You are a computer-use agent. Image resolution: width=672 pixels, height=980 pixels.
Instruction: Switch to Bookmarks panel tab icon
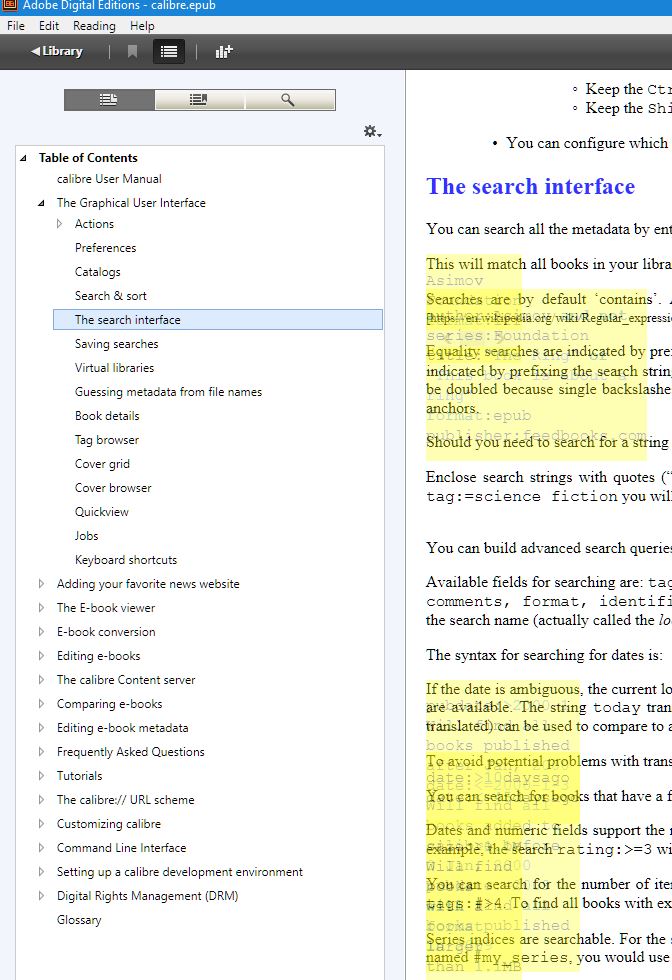tap(199, 100)
